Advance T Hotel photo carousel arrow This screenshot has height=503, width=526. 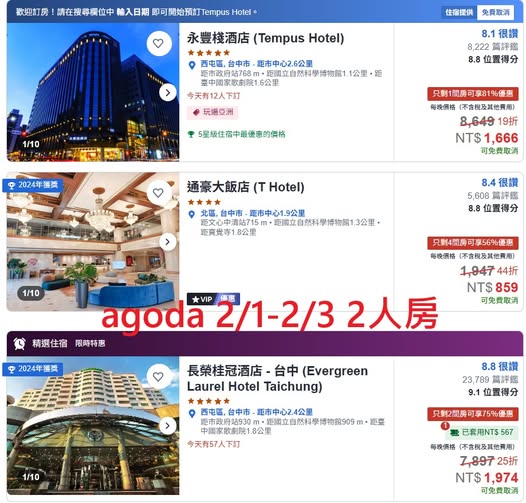click(x=168, y=242)
